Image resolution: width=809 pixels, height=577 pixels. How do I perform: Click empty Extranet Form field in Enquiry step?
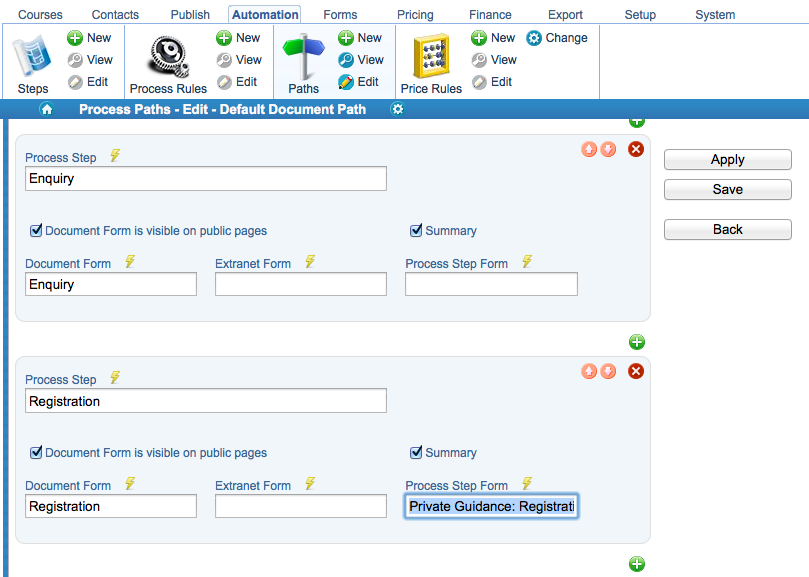pyautogui.click(x=301, y=284)
